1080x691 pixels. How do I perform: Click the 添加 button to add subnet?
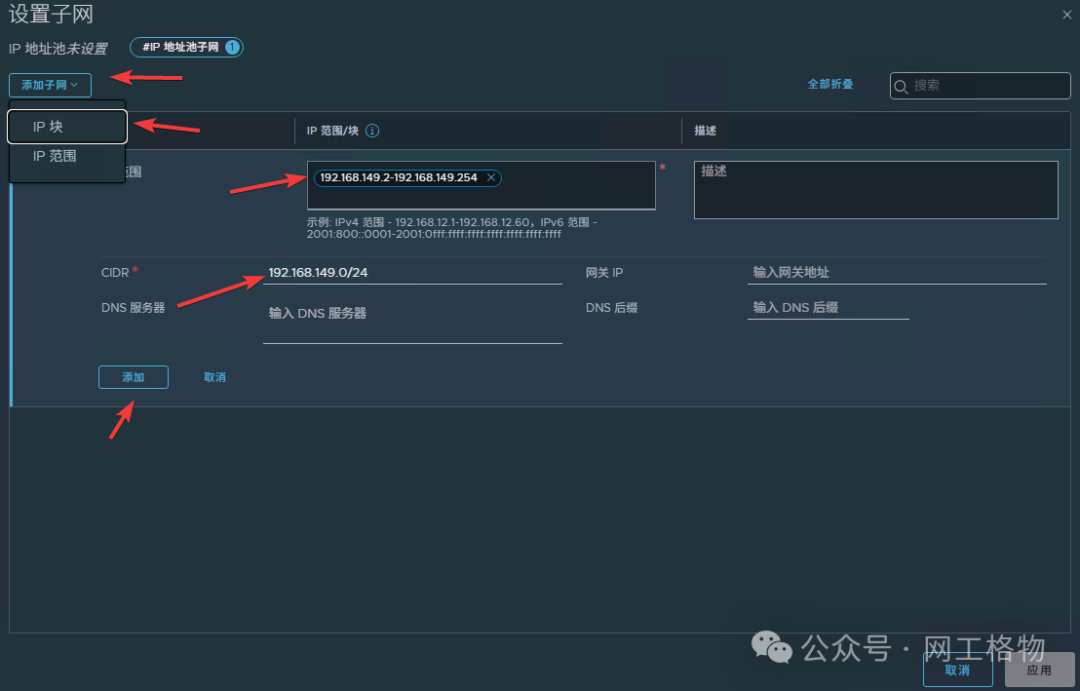coord(133,377)
